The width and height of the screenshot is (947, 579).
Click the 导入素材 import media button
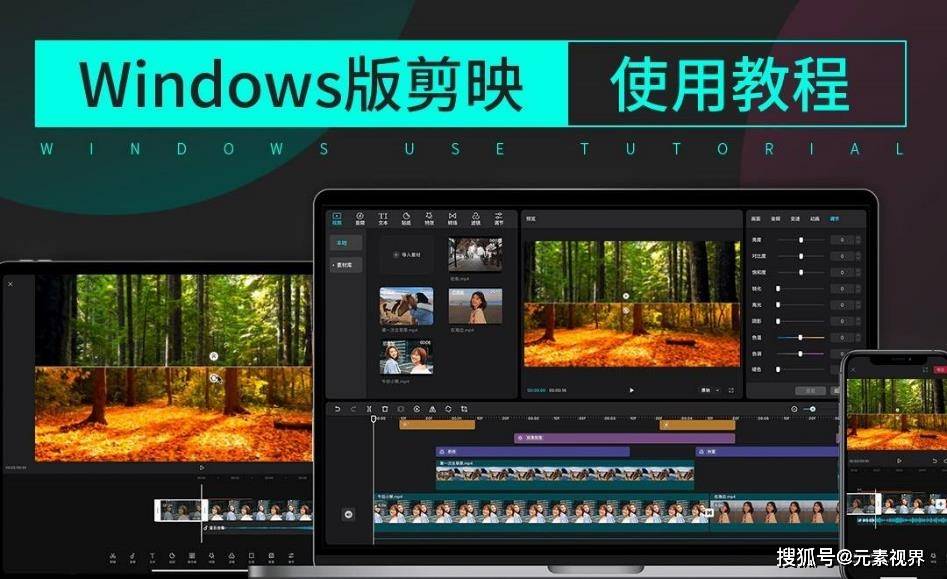(406, 255)
